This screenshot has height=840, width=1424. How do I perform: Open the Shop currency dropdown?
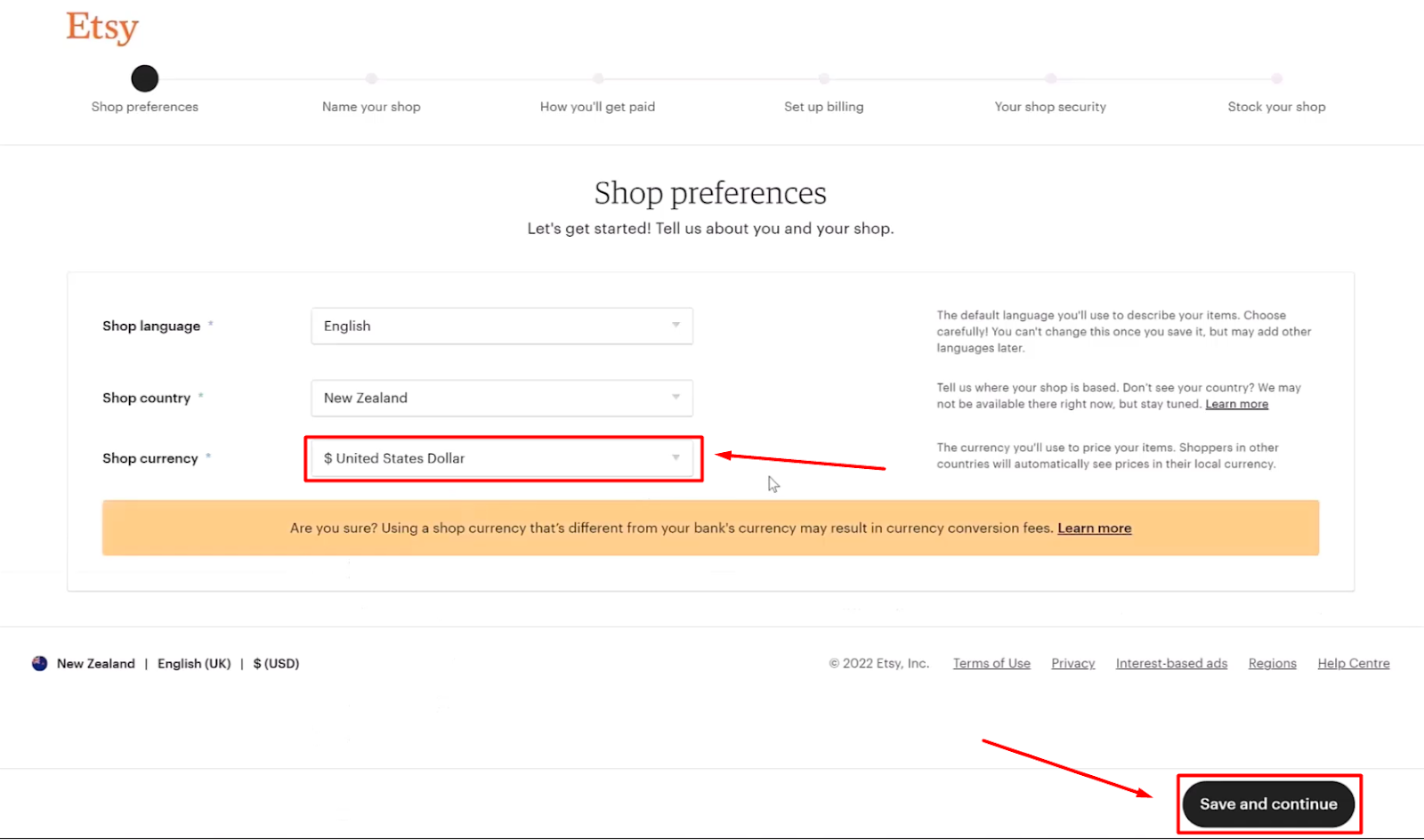click(x=502, y=458)
